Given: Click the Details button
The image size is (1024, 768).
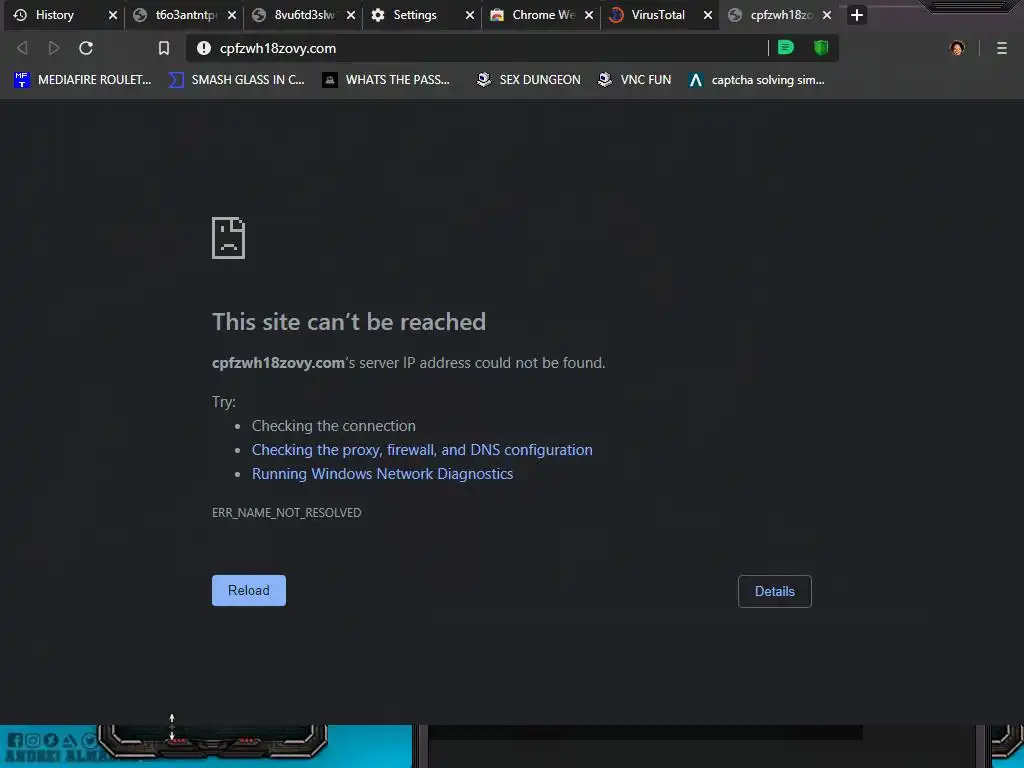Looking at the screenshot, I should click(x=775, y=592).
